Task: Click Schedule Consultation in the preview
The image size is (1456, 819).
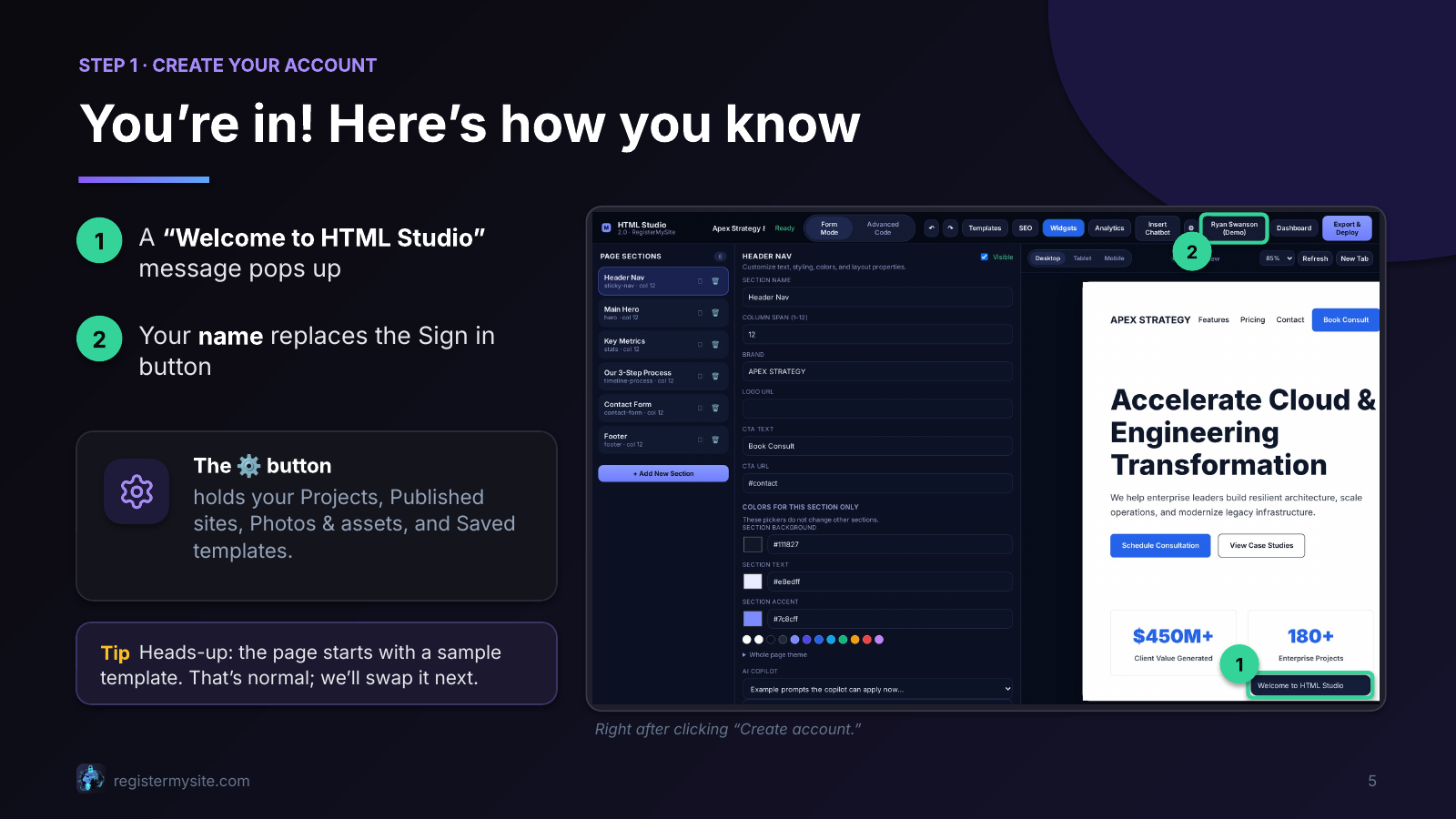Action: pos(1160,545)
